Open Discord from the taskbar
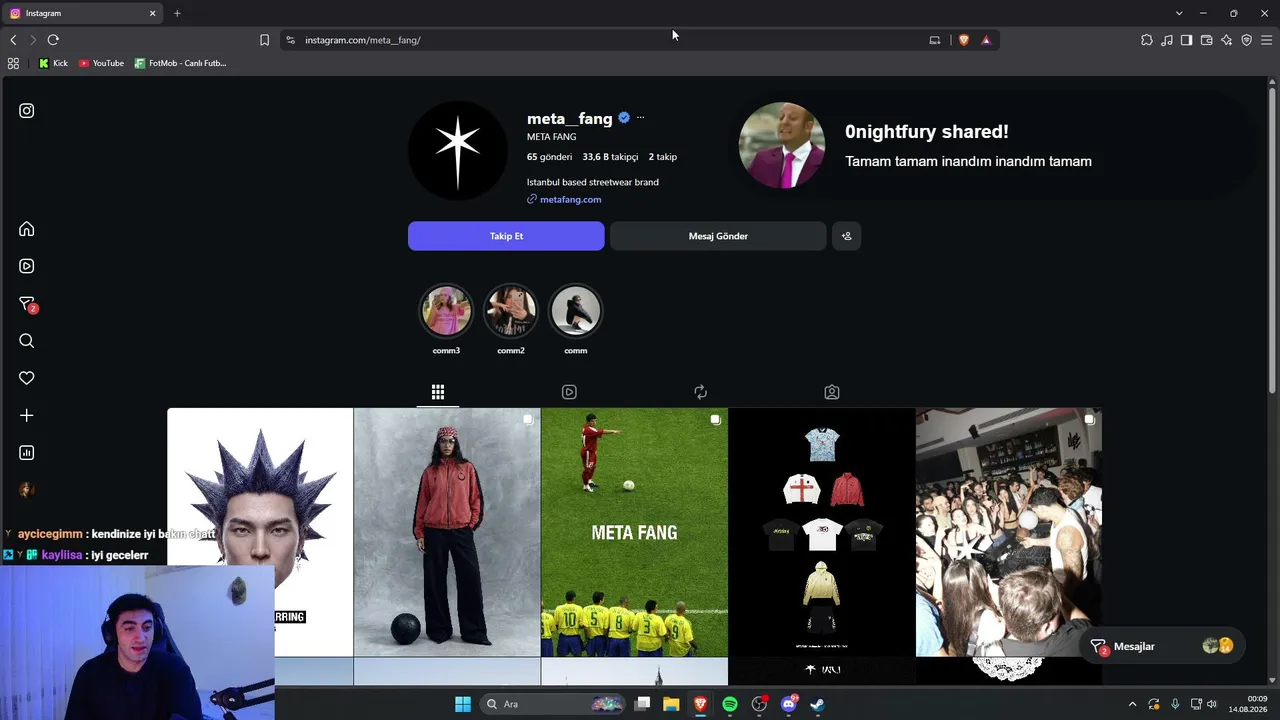This screenshot has height=720, width=1280. pos(789,704)
